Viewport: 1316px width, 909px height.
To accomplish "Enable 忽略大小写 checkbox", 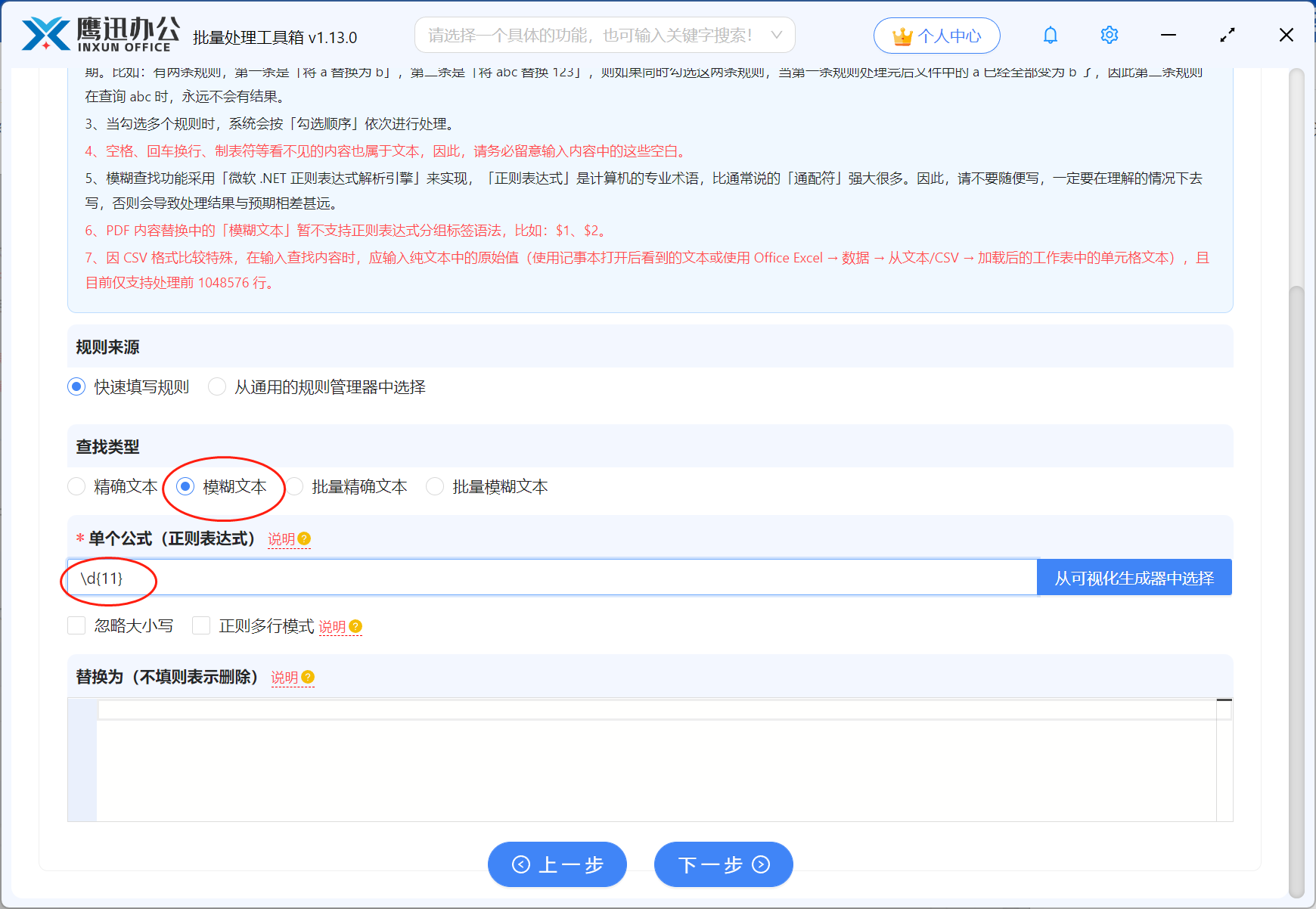I will 76,625.
